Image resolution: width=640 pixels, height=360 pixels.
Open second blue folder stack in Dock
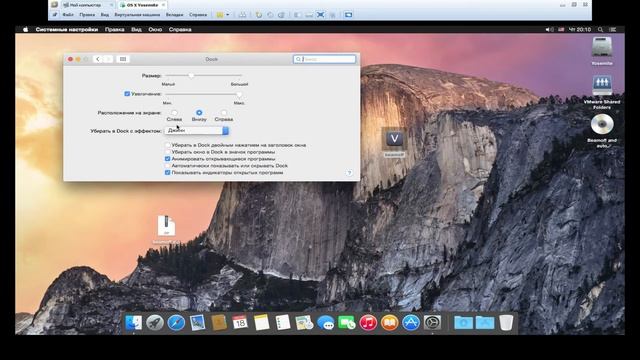(x=485, y=323)
